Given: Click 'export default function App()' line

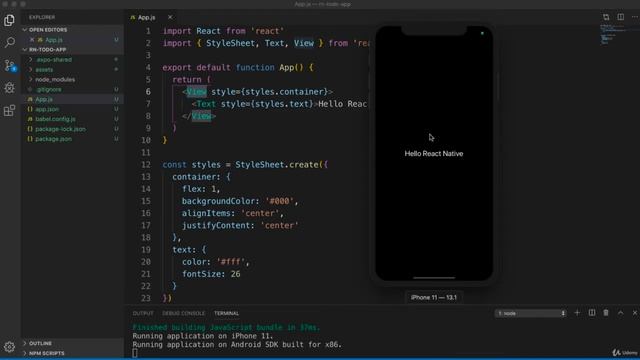Looking at the screenshot, I should click(x=238, y=67).
